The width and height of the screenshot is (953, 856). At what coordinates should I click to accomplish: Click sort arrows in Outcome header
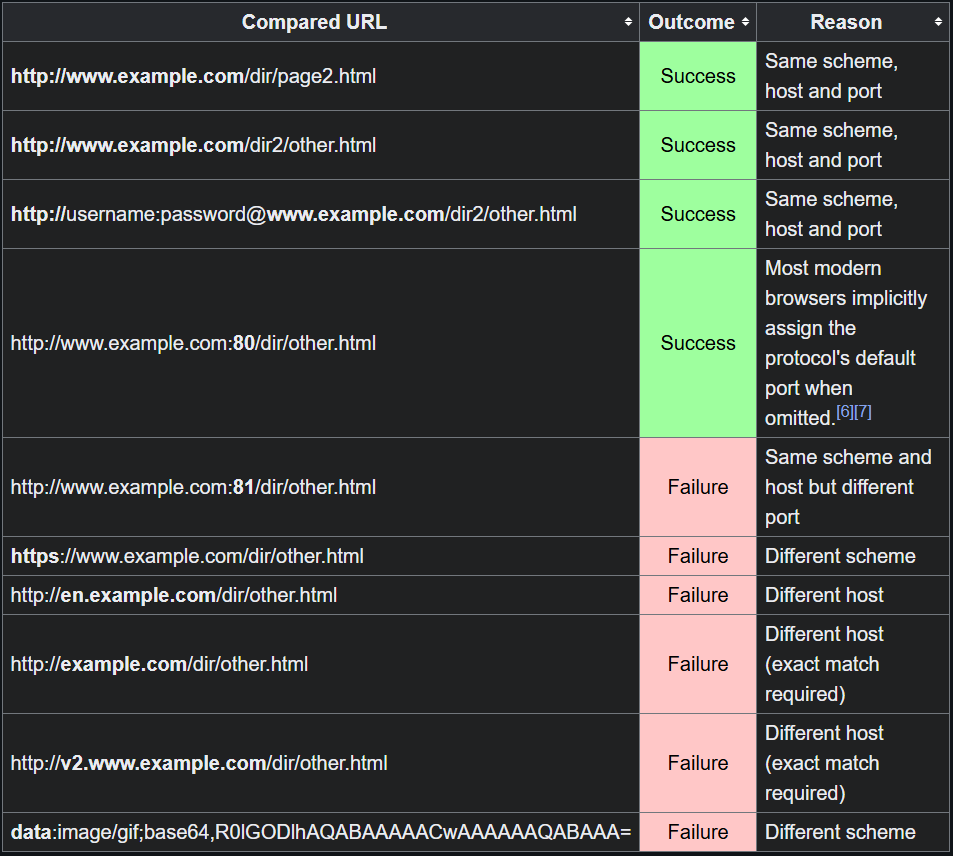pos(745,22)
